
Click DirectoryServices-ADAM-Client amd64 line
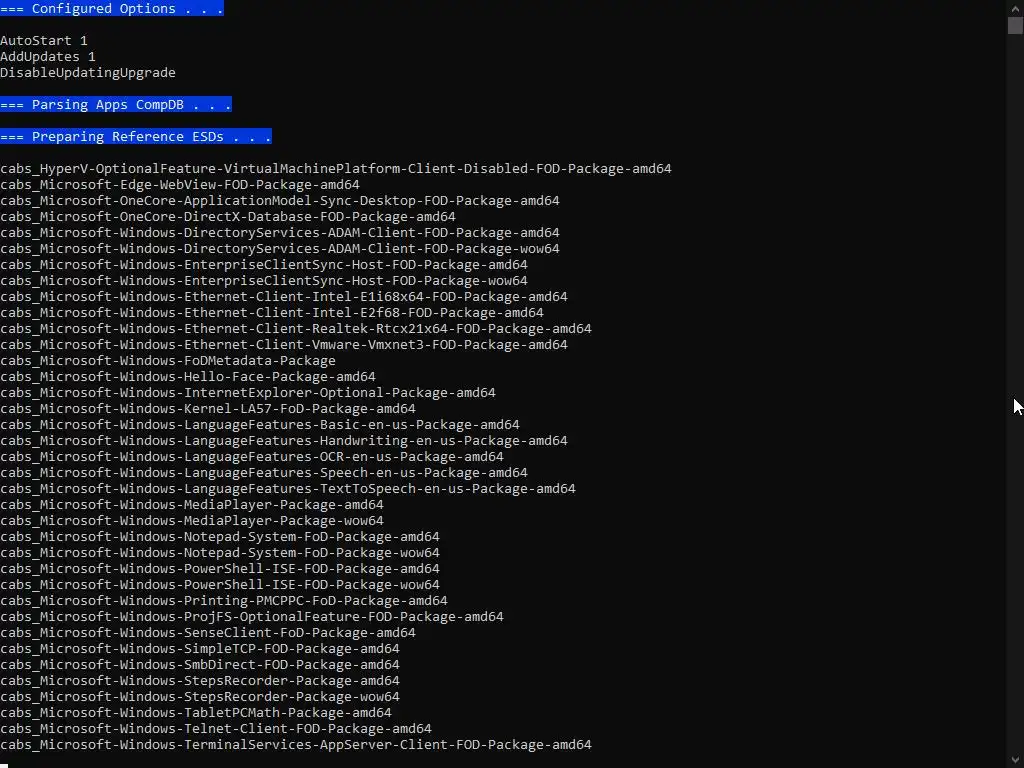280,232
